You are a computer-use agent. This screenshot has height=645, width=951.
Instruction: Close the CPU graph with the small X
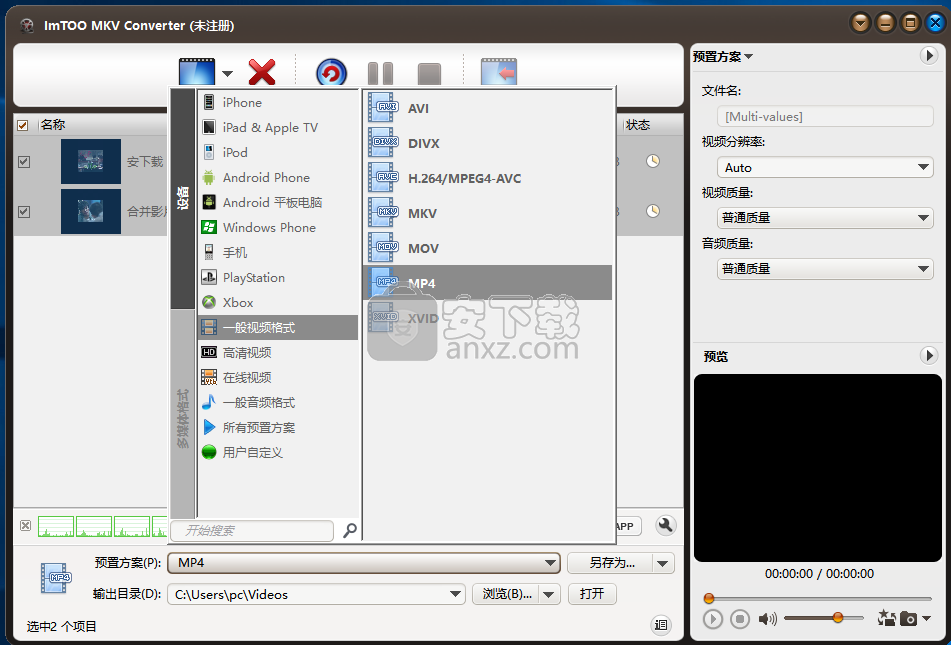coord(25,525)
